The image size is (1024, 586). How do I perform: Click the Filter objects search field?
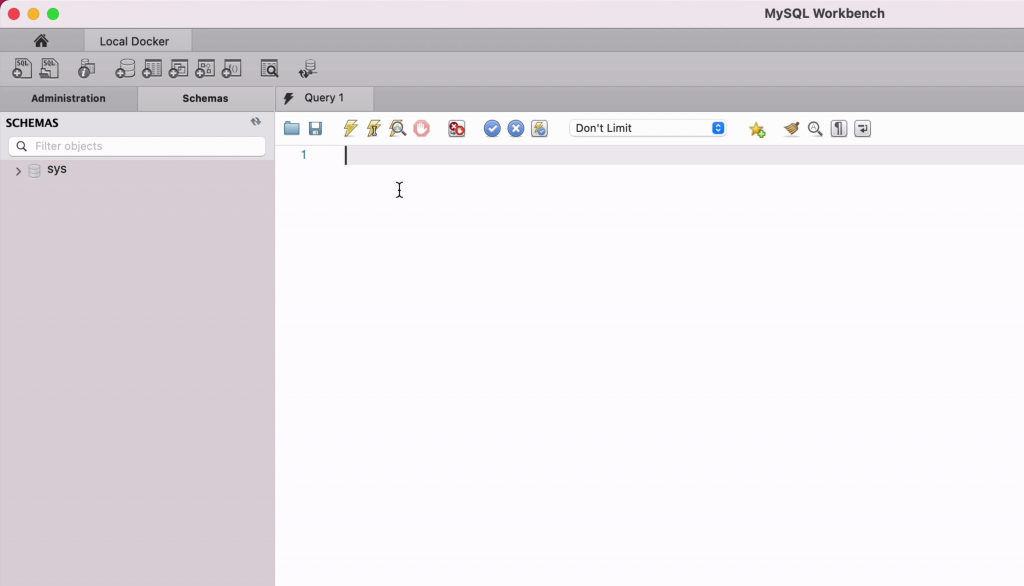(x=137, y=146)
